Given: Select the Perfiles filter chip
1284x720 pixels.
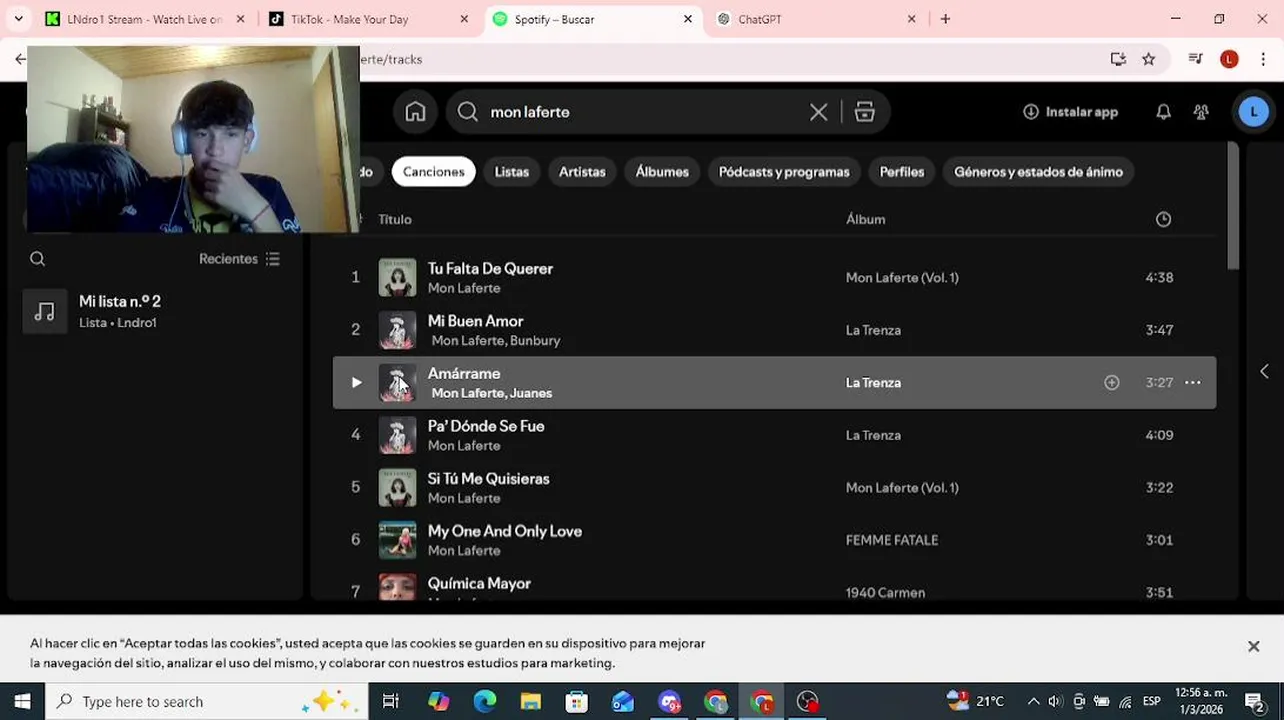Looking at the screenshot, I should tap(901, 172).
